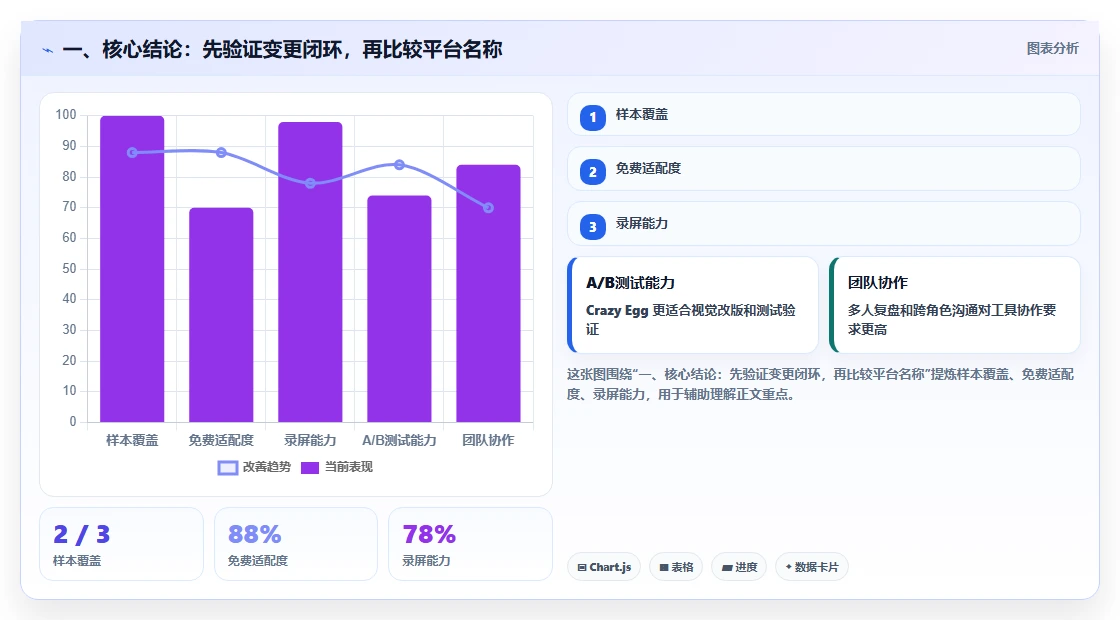Click the y-axis value 50

tap(69, 269)
